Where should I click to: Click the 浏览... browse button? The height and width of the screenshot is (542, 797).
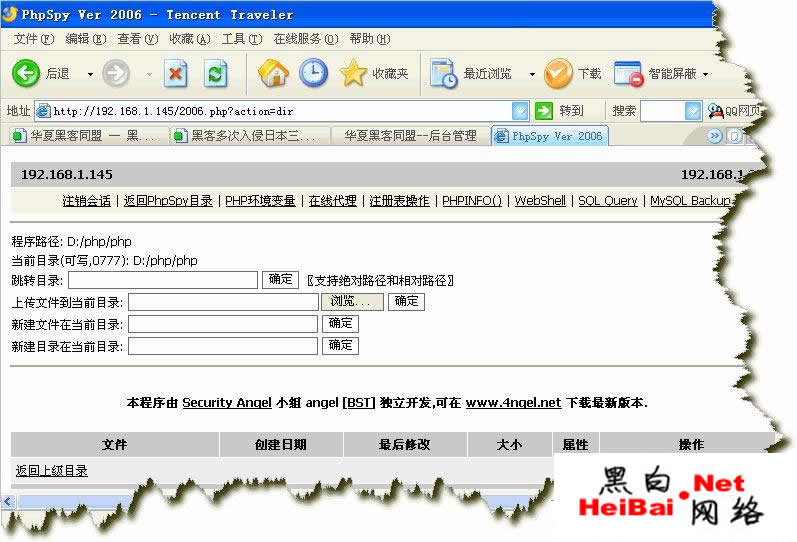(352, 302)
